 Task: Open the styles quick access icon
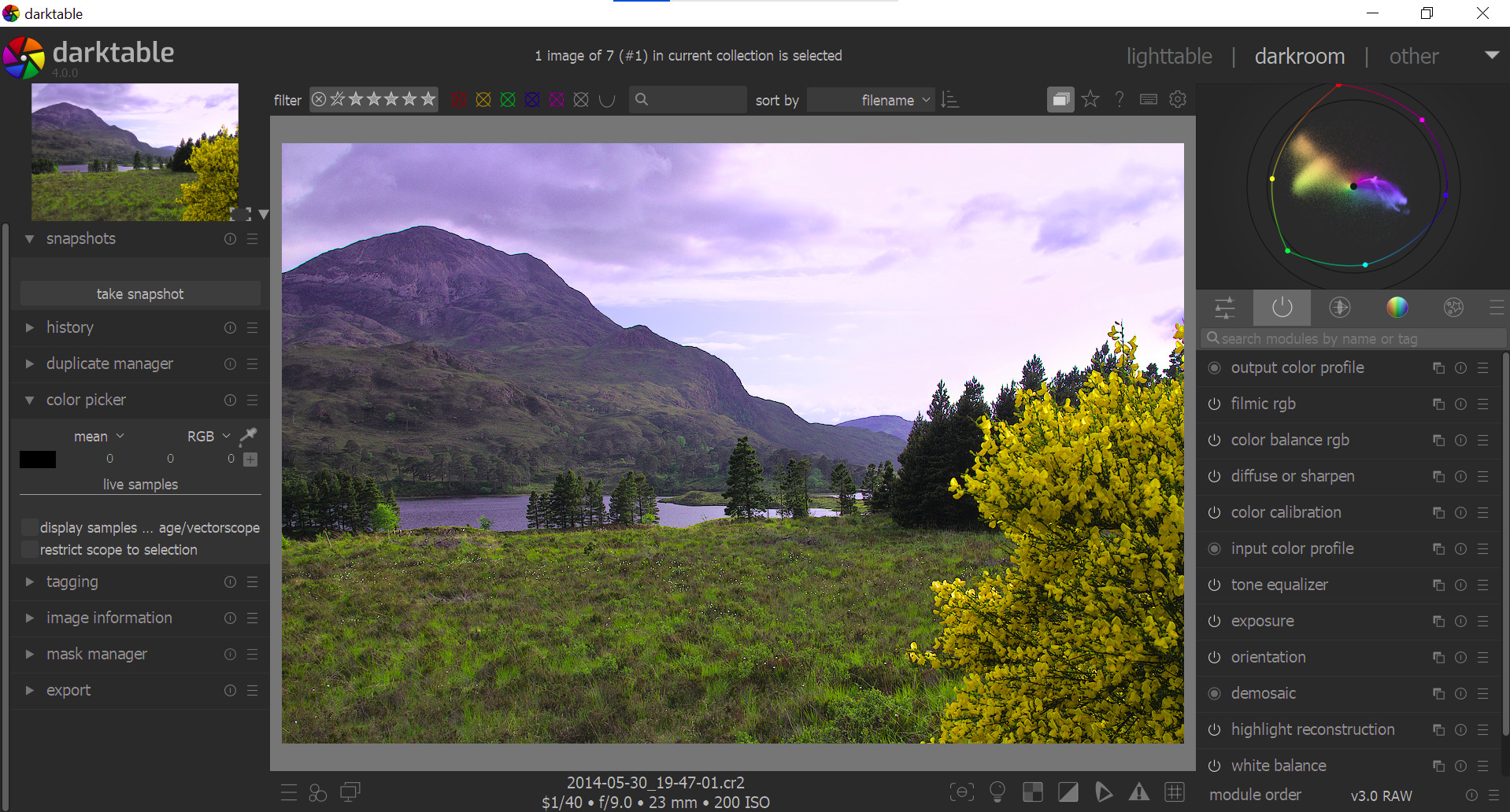(x=318, y=792)
